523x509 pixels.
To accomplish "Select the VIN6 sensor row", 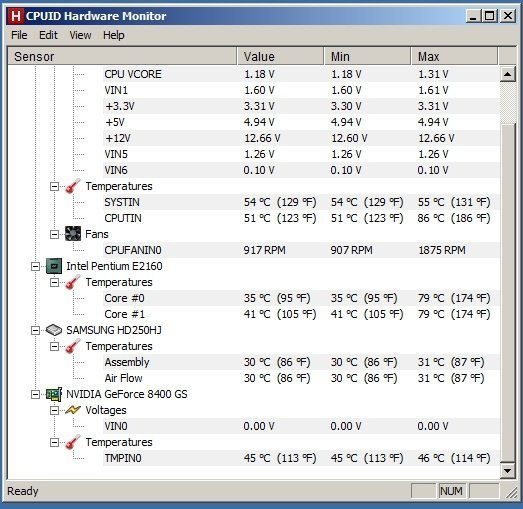I will pyautogui.click(x=301, y=170).
